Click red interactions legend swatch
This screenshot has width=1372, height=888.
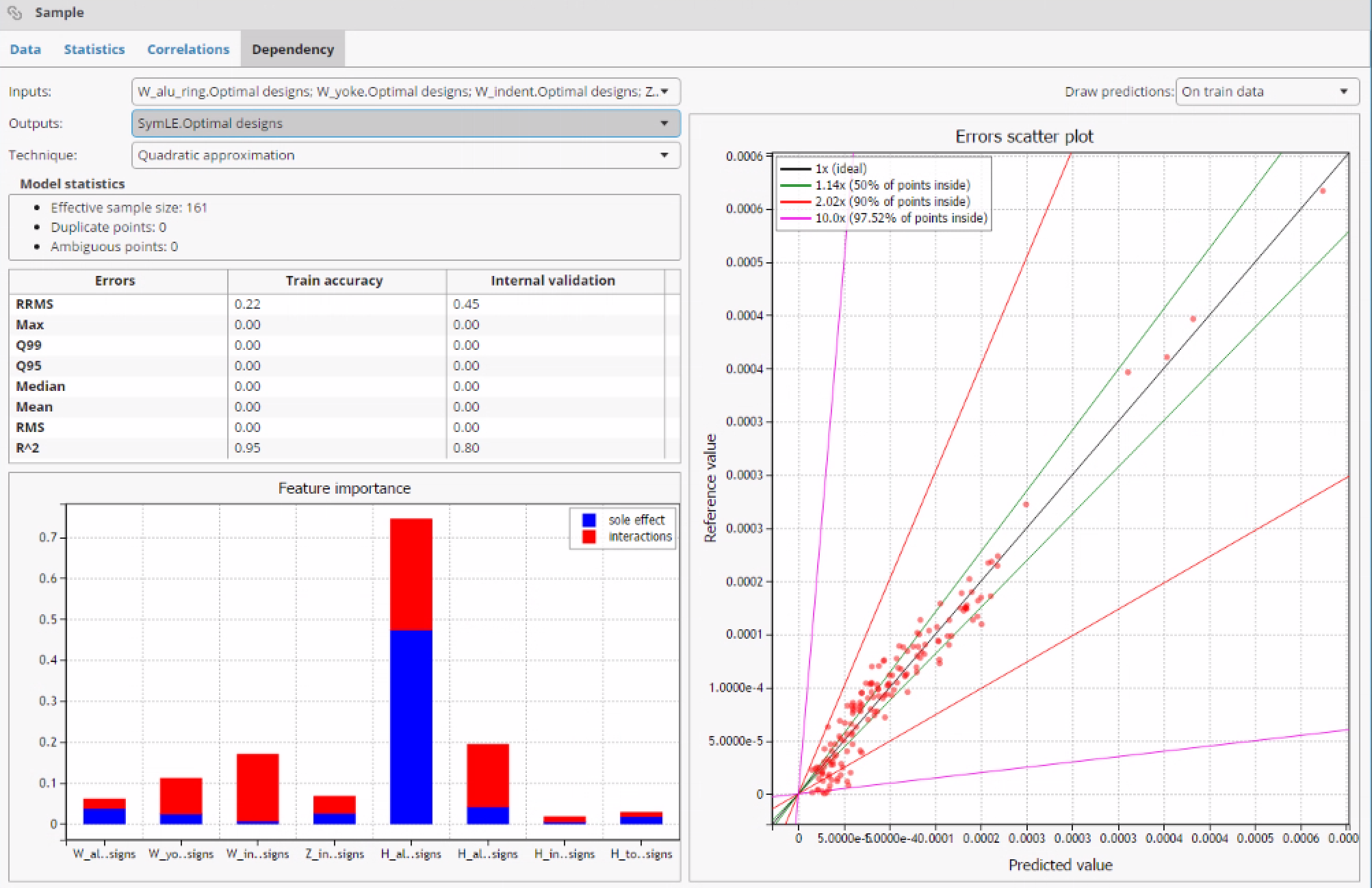point(588,537)
